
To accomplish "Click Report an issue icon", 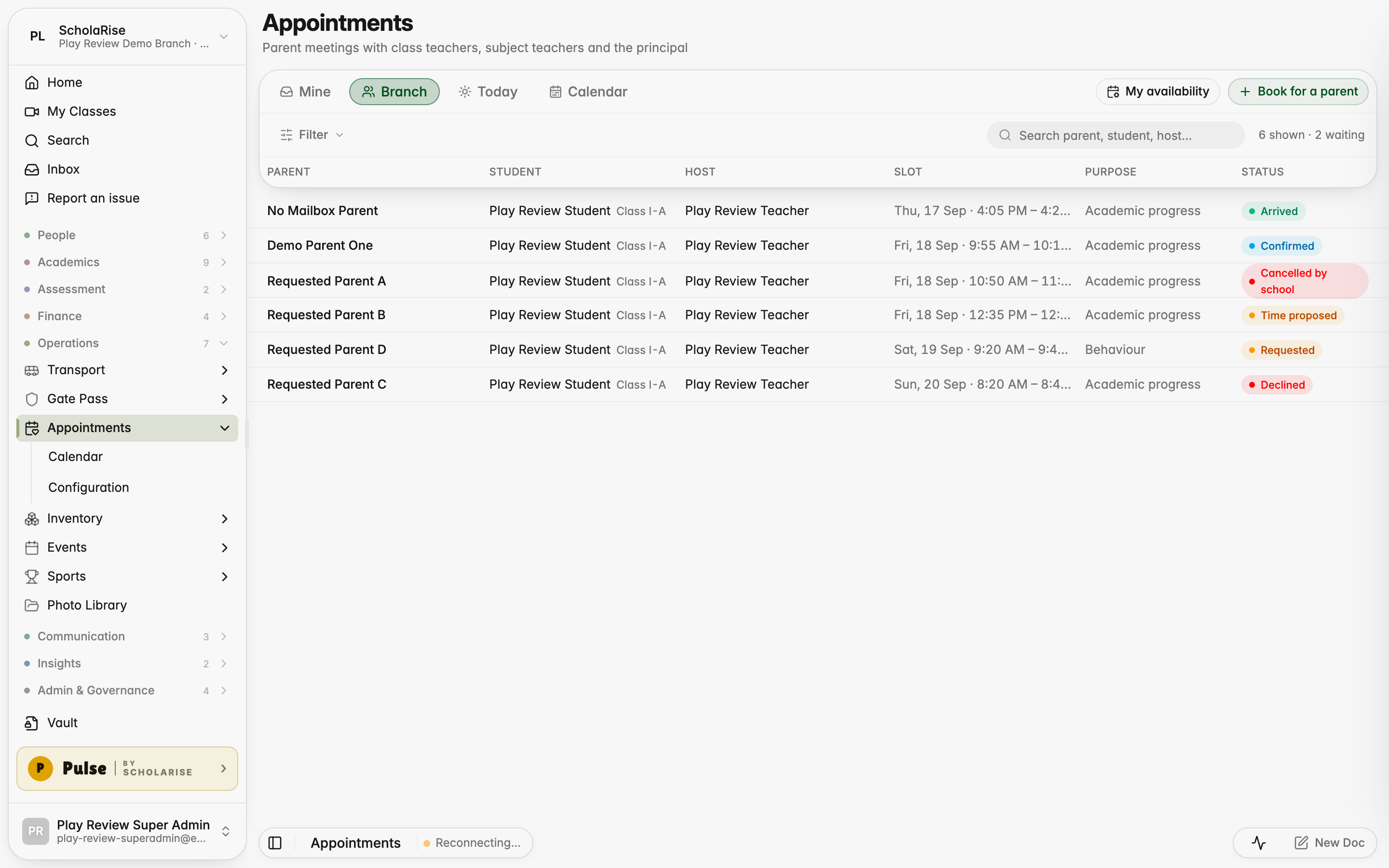I will (x=31, y=198).
